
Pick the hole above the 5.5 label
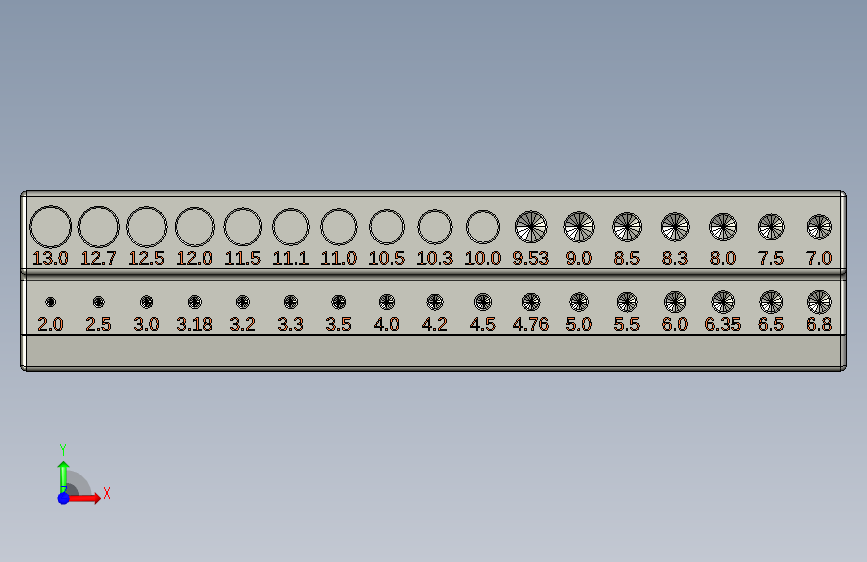[627, 302]
